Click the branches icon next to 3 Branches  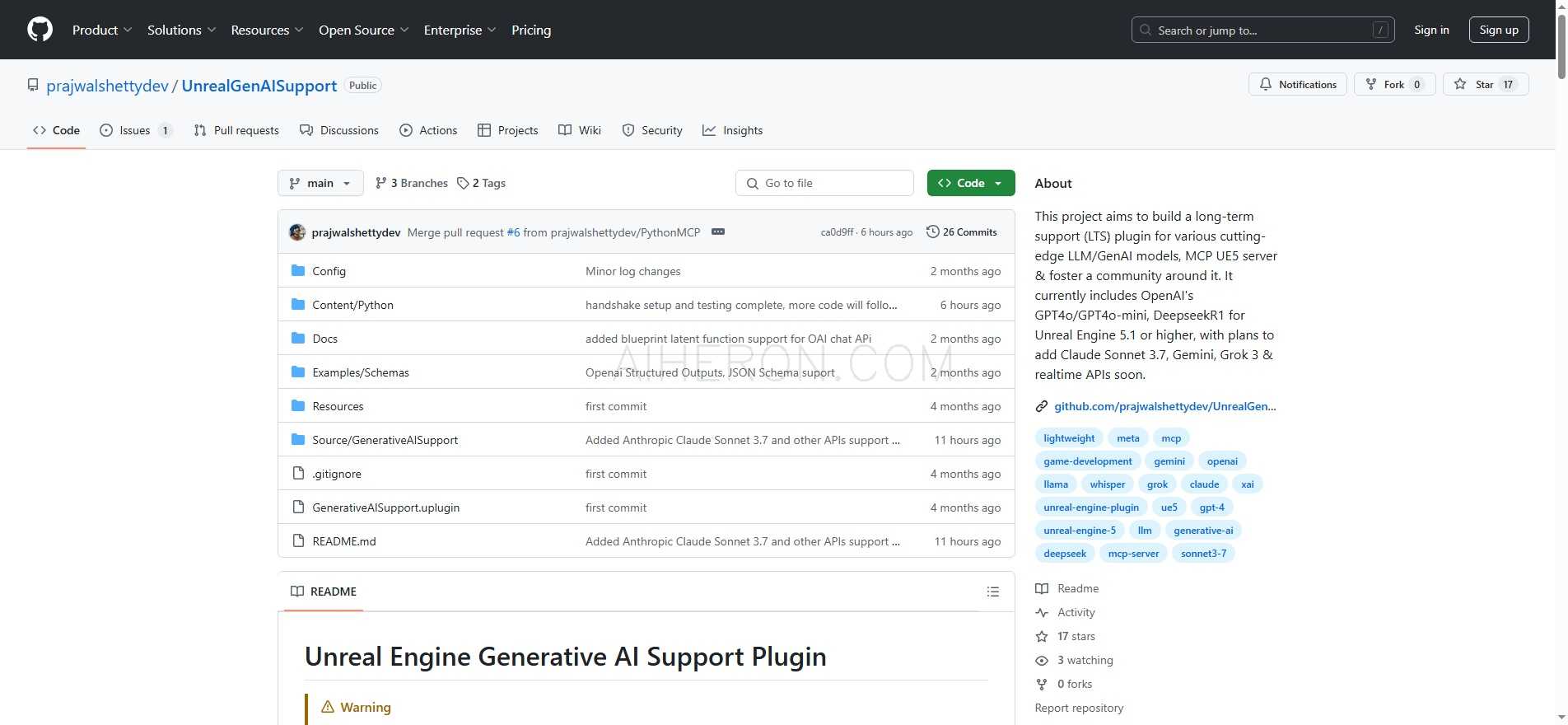(x=380, y=183)
